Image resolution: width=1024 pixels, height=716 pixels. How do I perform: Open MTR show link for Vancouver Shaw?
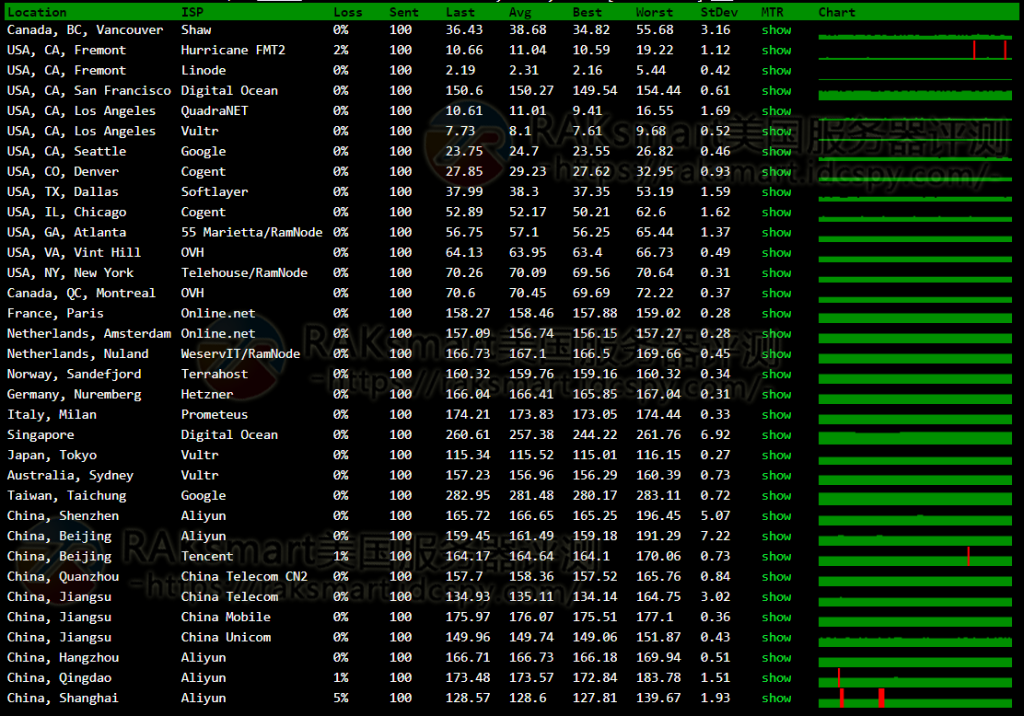click(776, 30)
